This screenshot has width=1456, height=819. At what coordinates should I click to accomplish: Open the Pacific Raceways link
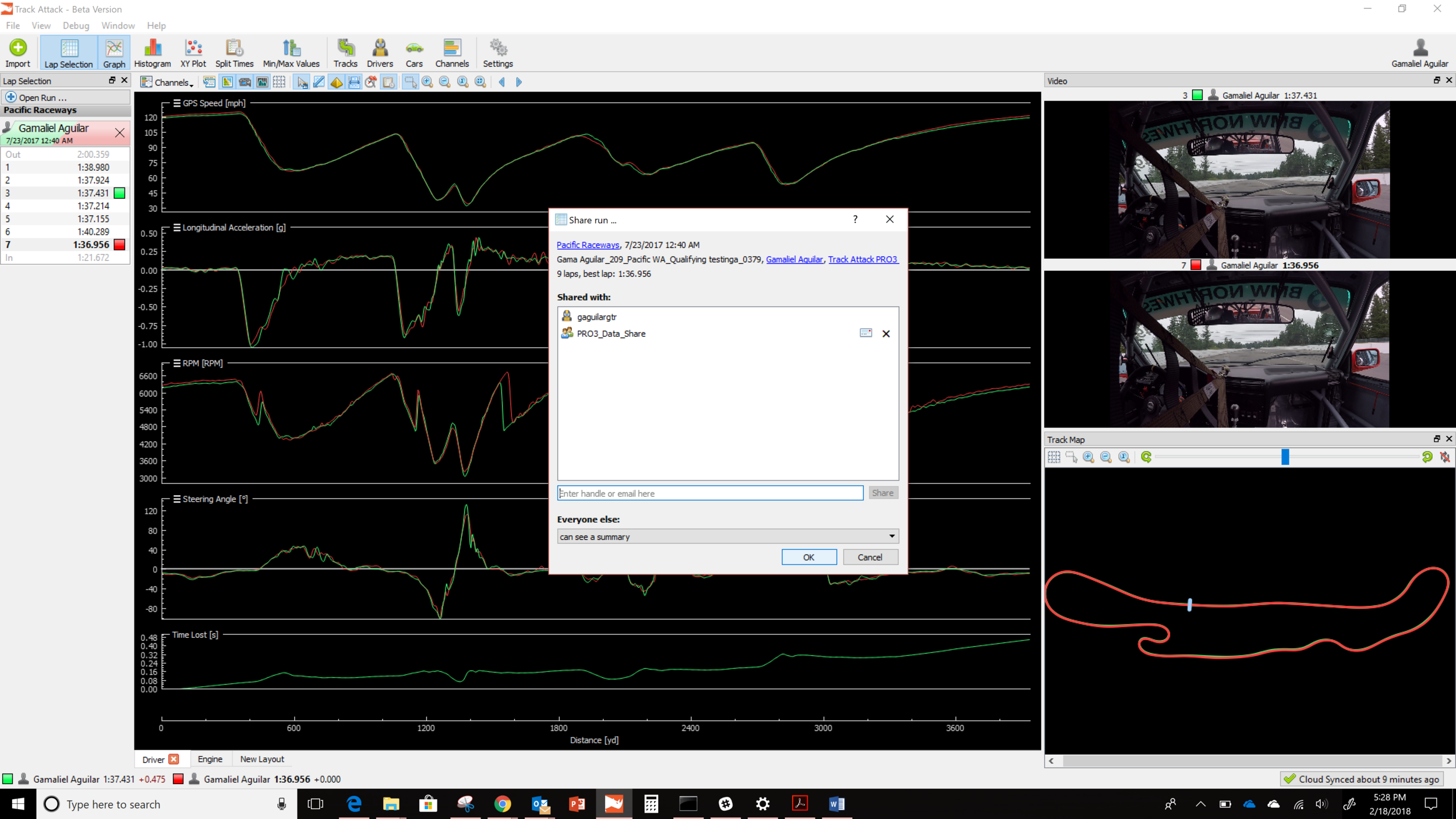pyautogui.click(x=588, y=245)
